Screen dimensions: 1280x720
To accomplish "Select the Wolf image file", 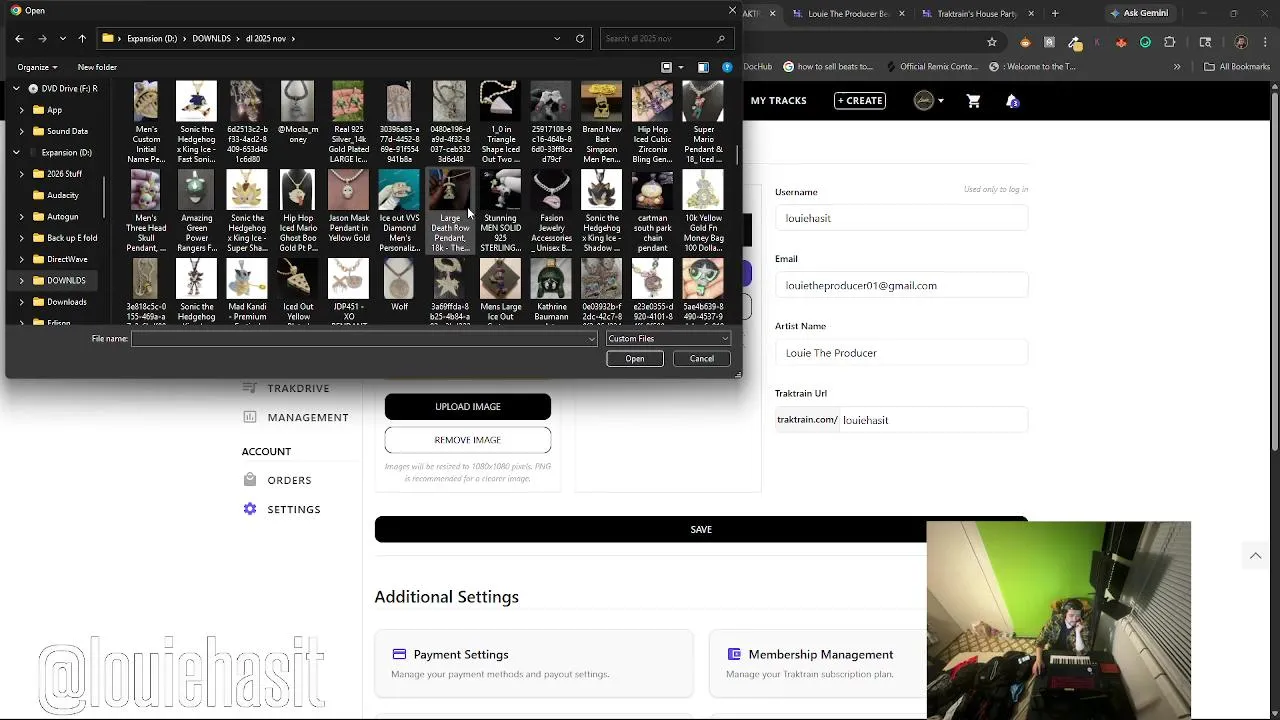I will pyautogui.click(x=399, y=286).
